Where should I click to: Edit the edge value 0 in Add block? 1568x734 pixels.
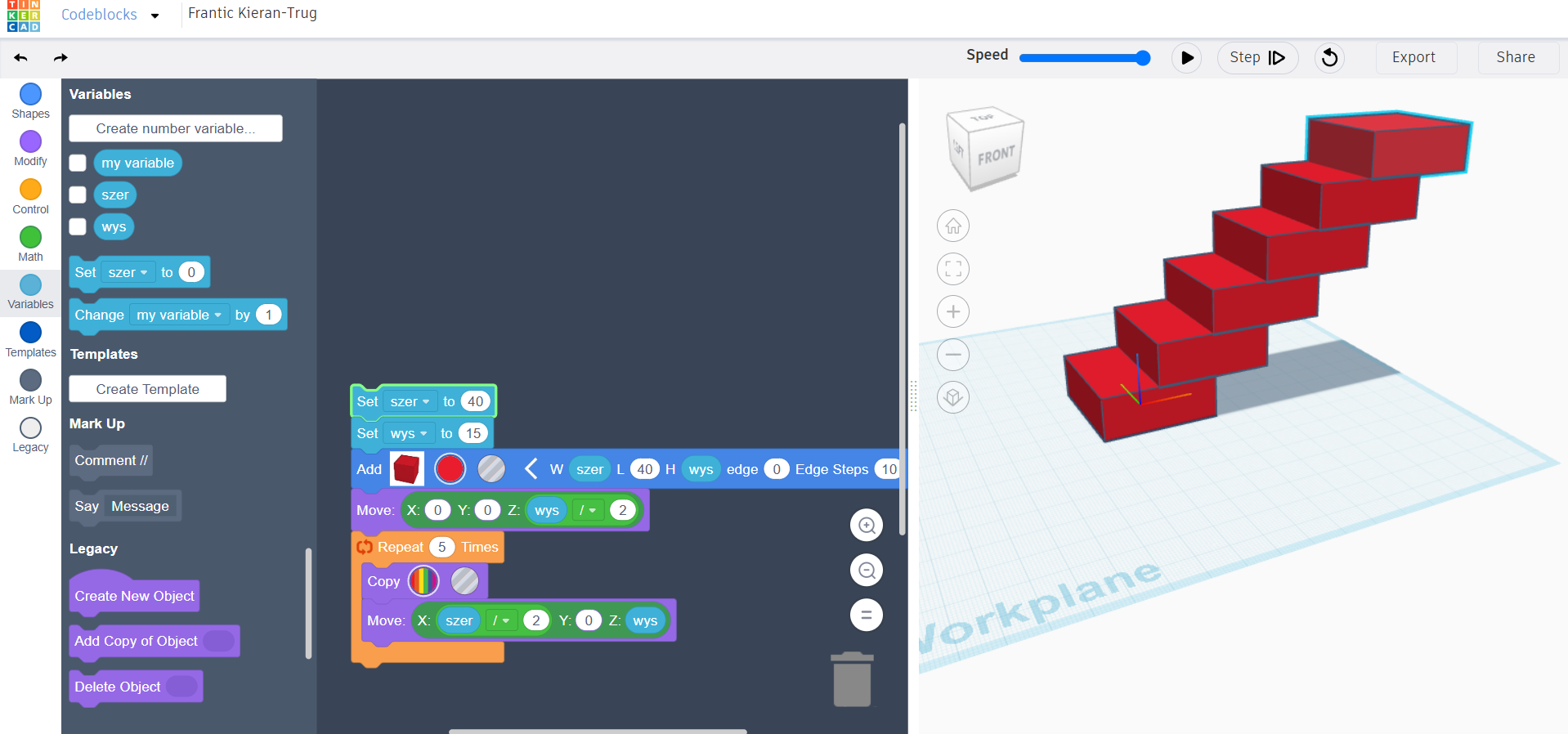(777, 469)
